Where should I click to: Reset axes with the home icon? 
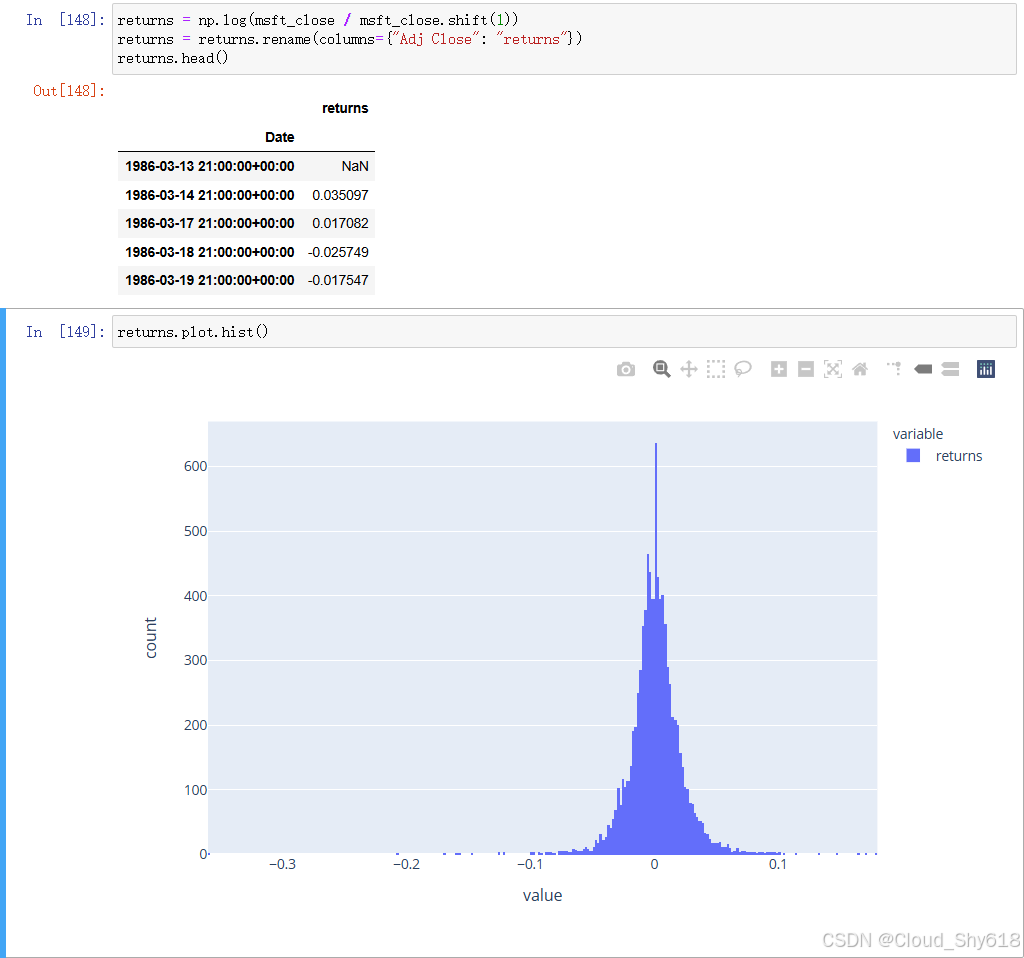[x=860, y=370]
